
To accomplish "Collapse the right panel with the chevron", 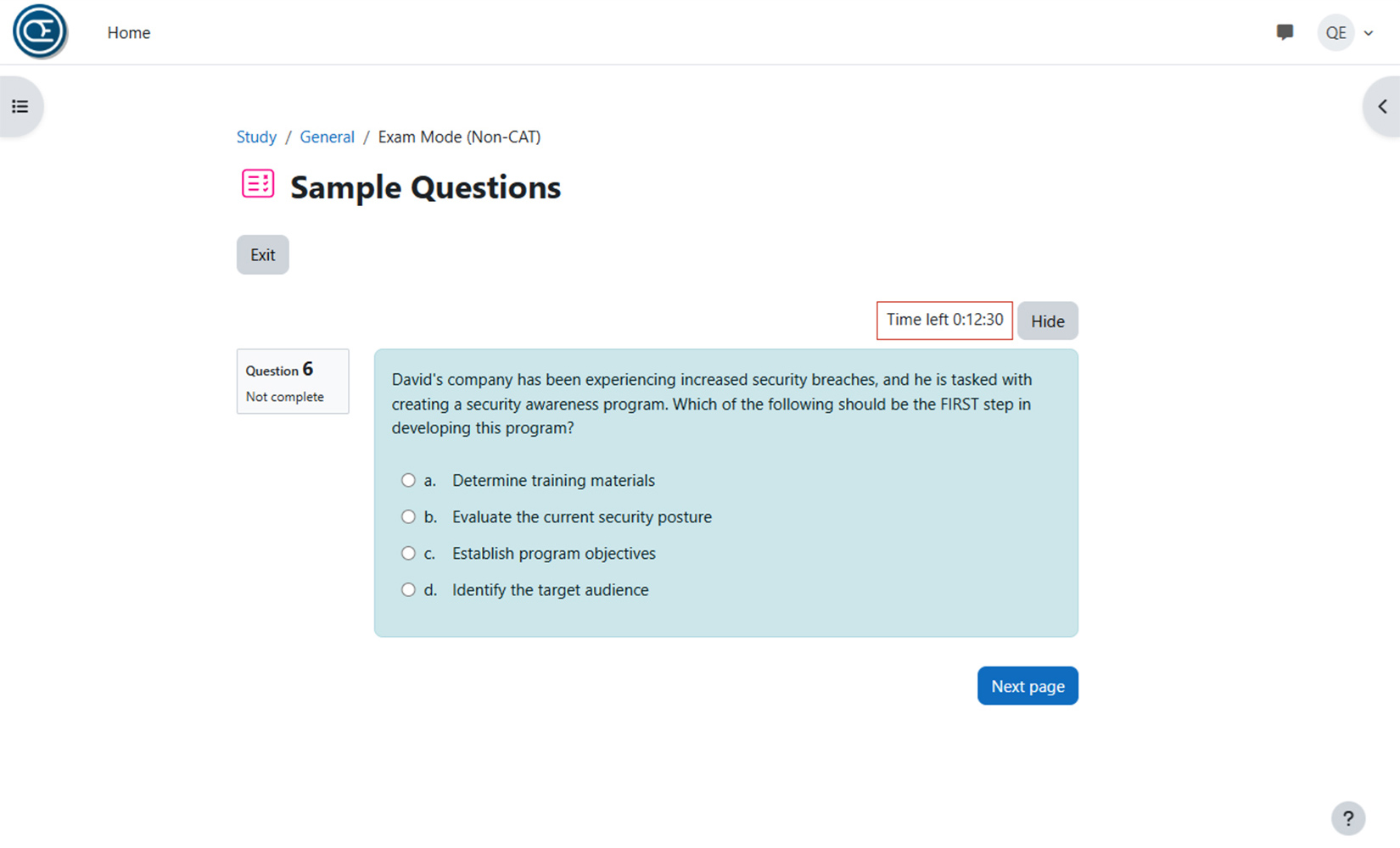I will pyautogui.click(x=1382, y=105).
